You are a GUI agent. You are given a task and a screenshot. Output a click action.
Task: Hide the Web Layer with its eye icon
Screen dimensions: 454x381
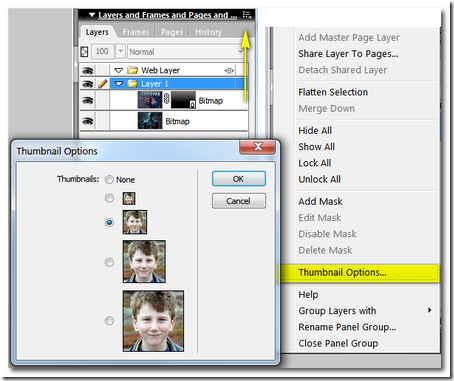pos(87,70)
